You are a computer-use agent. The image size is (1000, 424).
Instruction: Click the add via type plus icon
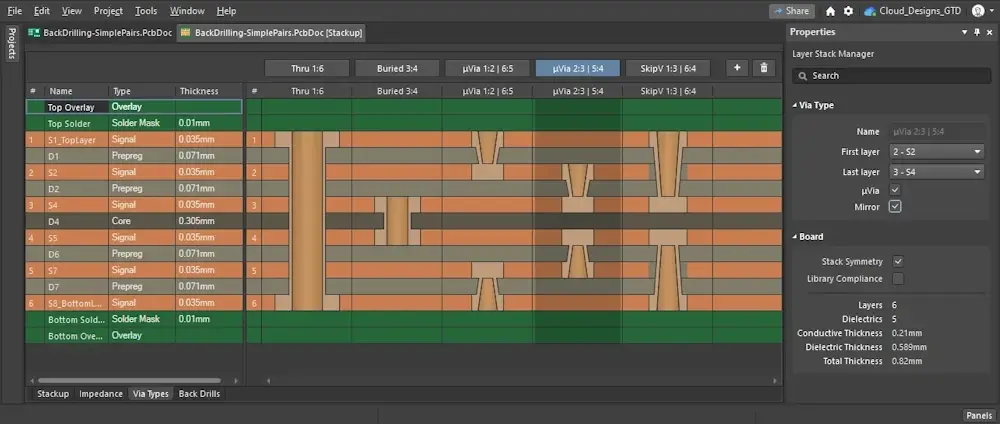[x=737, y=68]
